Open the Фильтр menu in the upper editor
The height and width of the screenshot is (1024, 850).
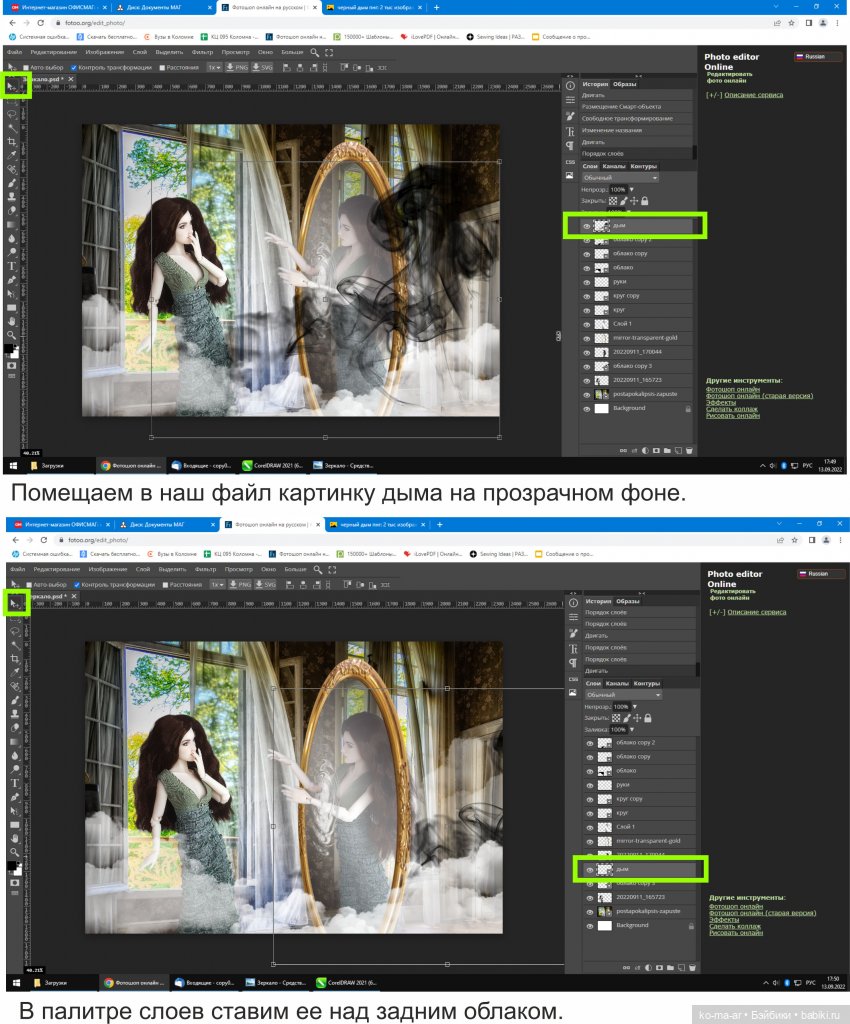coord(202,52)
